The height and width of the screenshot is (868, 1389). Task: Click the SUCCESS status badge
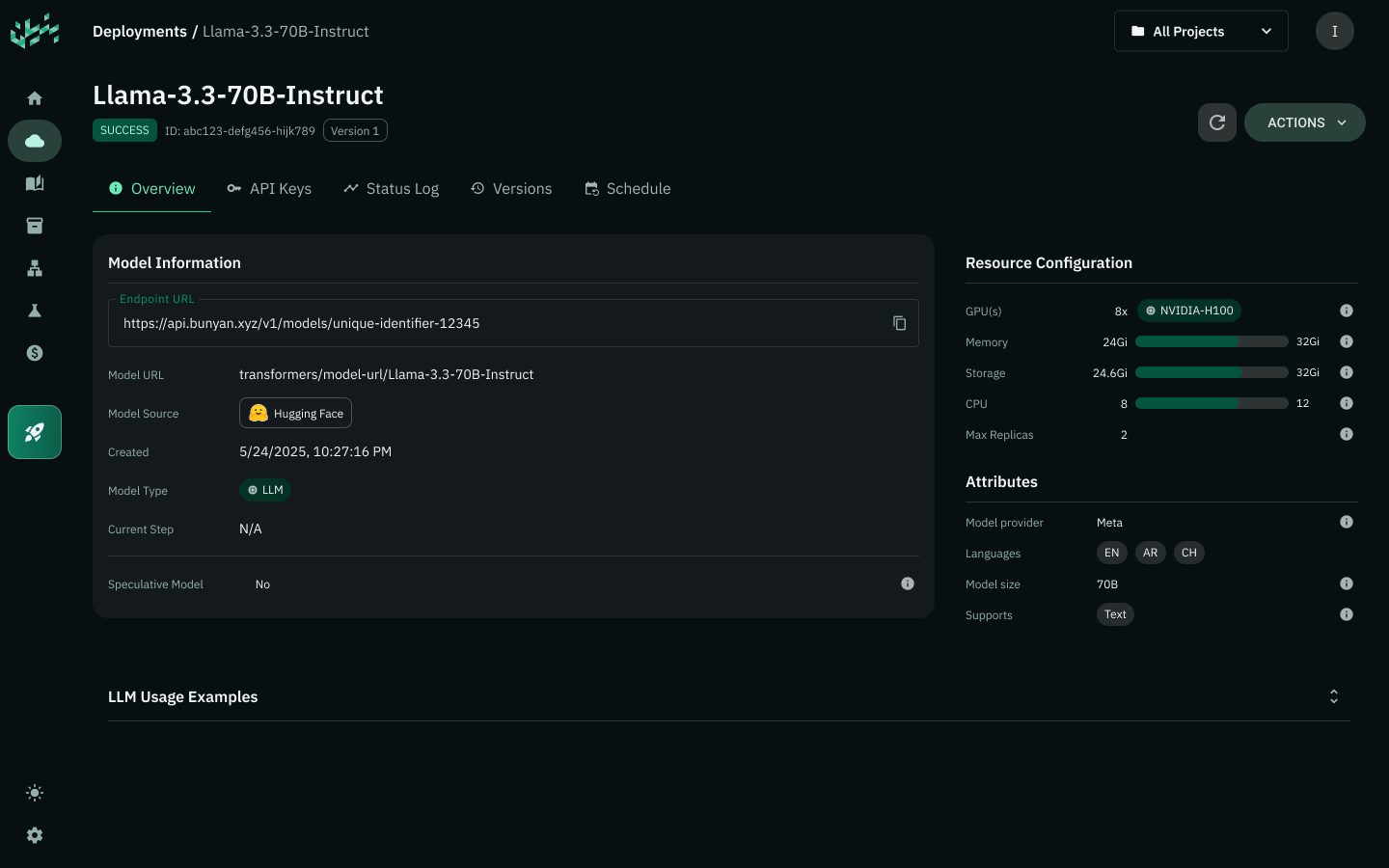click(x=124, y=130)
